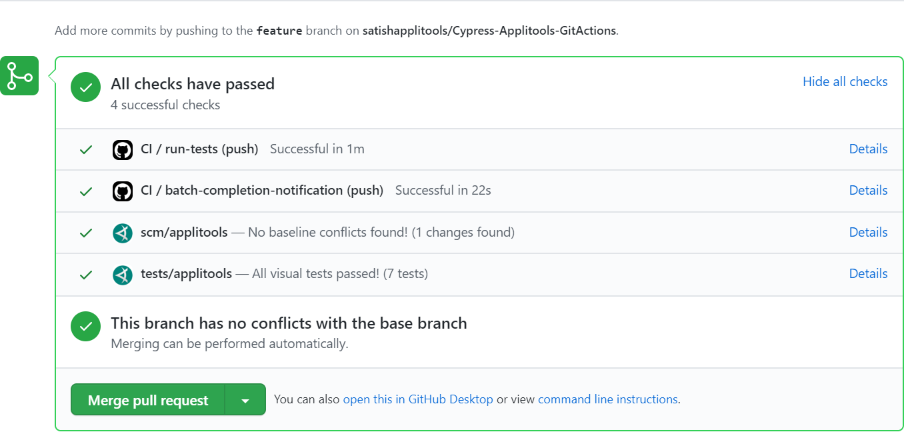923x443 pixels.
Task: Click the checkmark next to tests/applitools row
Action: tap(86, 274)
